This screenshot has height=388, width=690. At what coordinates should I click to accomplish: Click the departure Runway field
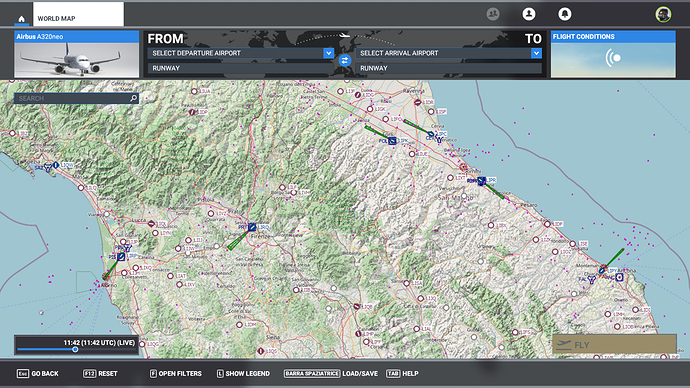click(x=240, y=68)
